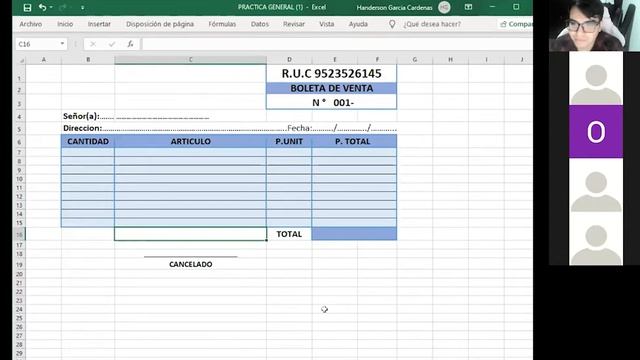Open Customize Quick Access Toolbar dropdown
The width and height of the screenshot is (640, 360).
pos(82,8)
